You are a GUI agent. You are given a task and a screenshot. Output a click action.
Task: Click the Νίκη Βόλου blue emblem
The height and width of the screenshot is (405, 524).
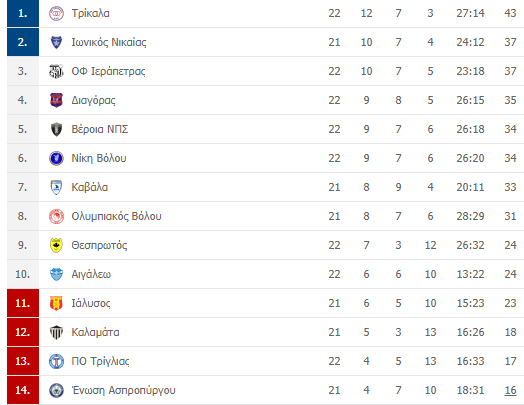[56, 158]
